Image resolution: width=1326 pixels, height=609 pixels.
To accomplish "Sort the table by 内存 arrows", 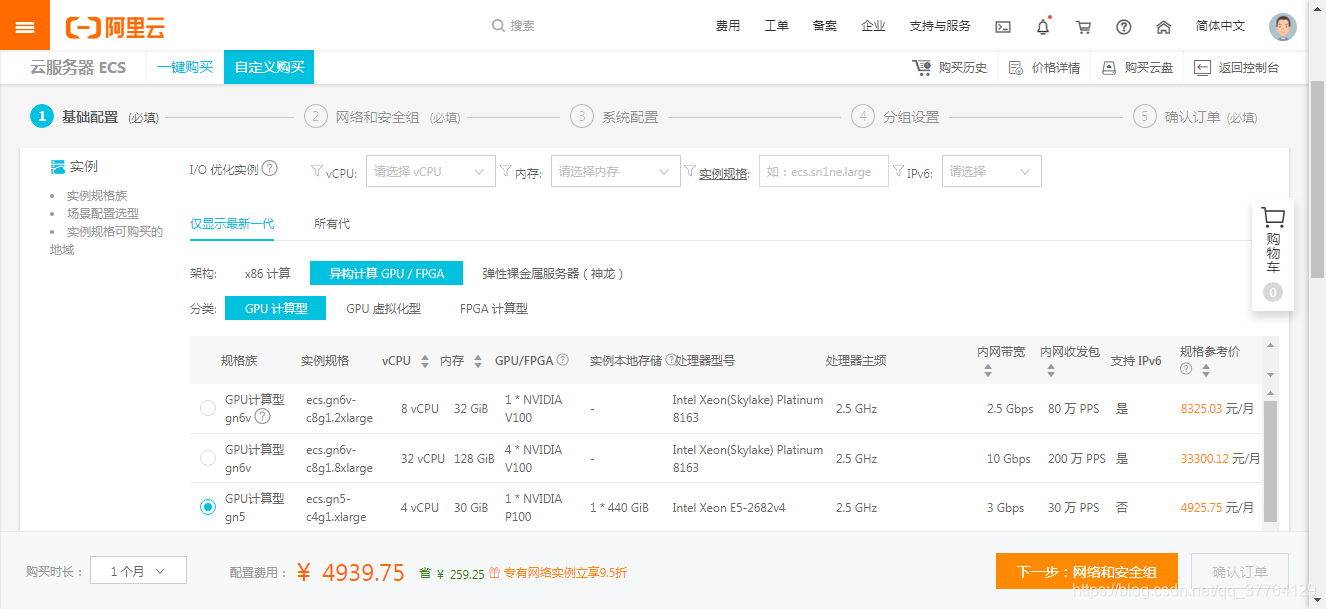I will point(478,361).
